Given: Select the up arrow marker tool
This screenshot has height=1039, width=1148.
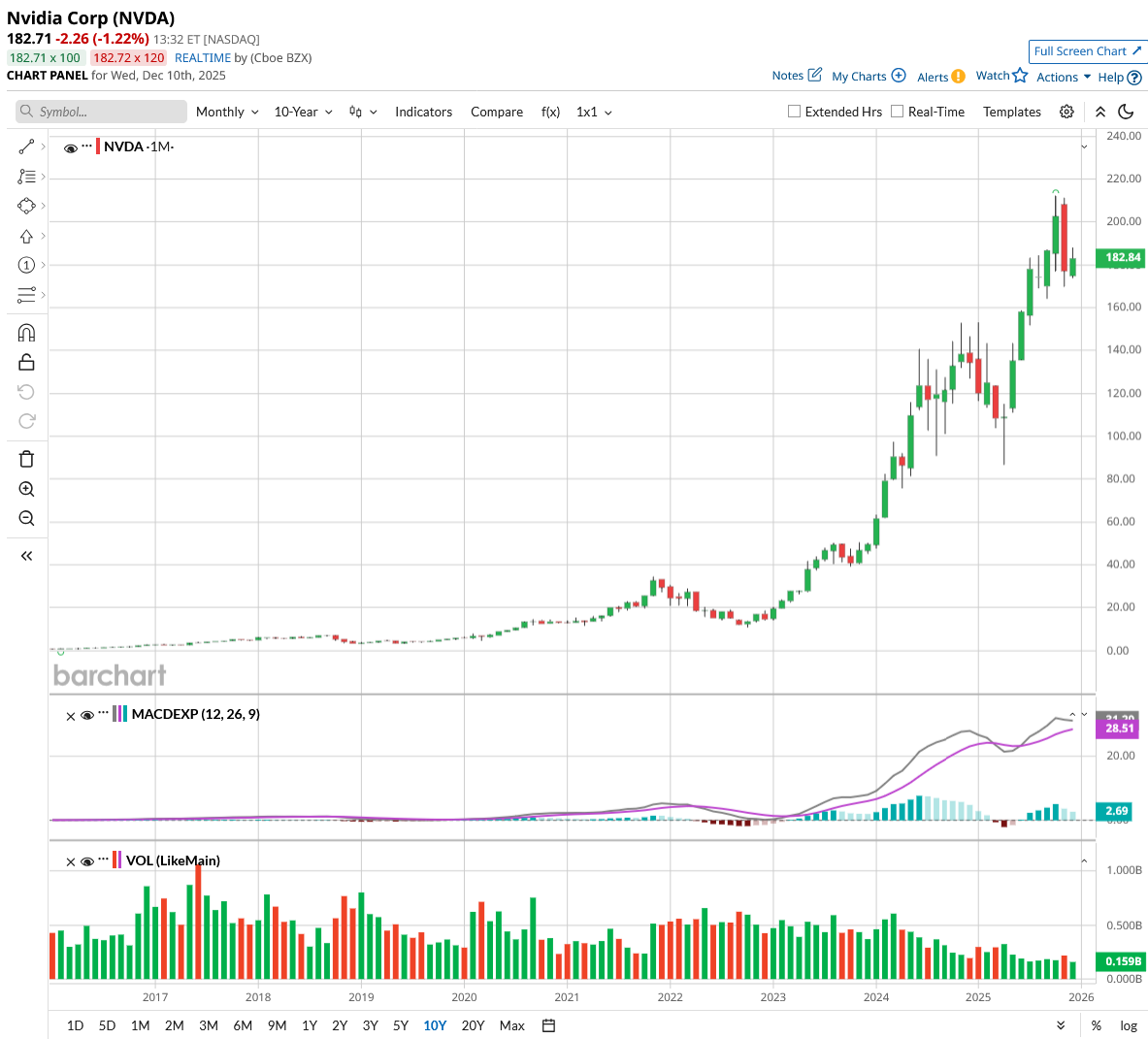Looking at the screenshot, I should click(x=26, y=237).
